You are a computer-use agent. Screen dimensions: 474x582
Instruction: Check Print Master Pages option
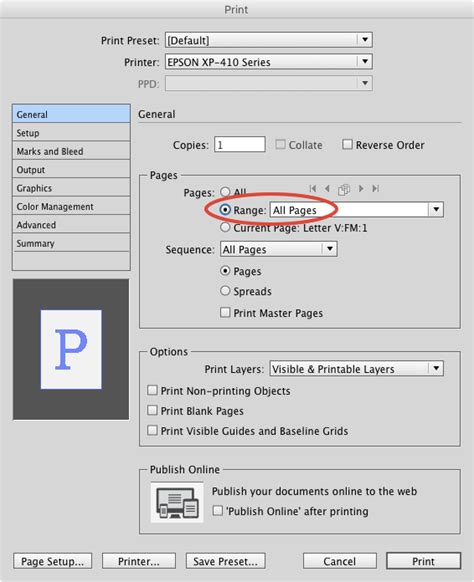tap(225, 312)
